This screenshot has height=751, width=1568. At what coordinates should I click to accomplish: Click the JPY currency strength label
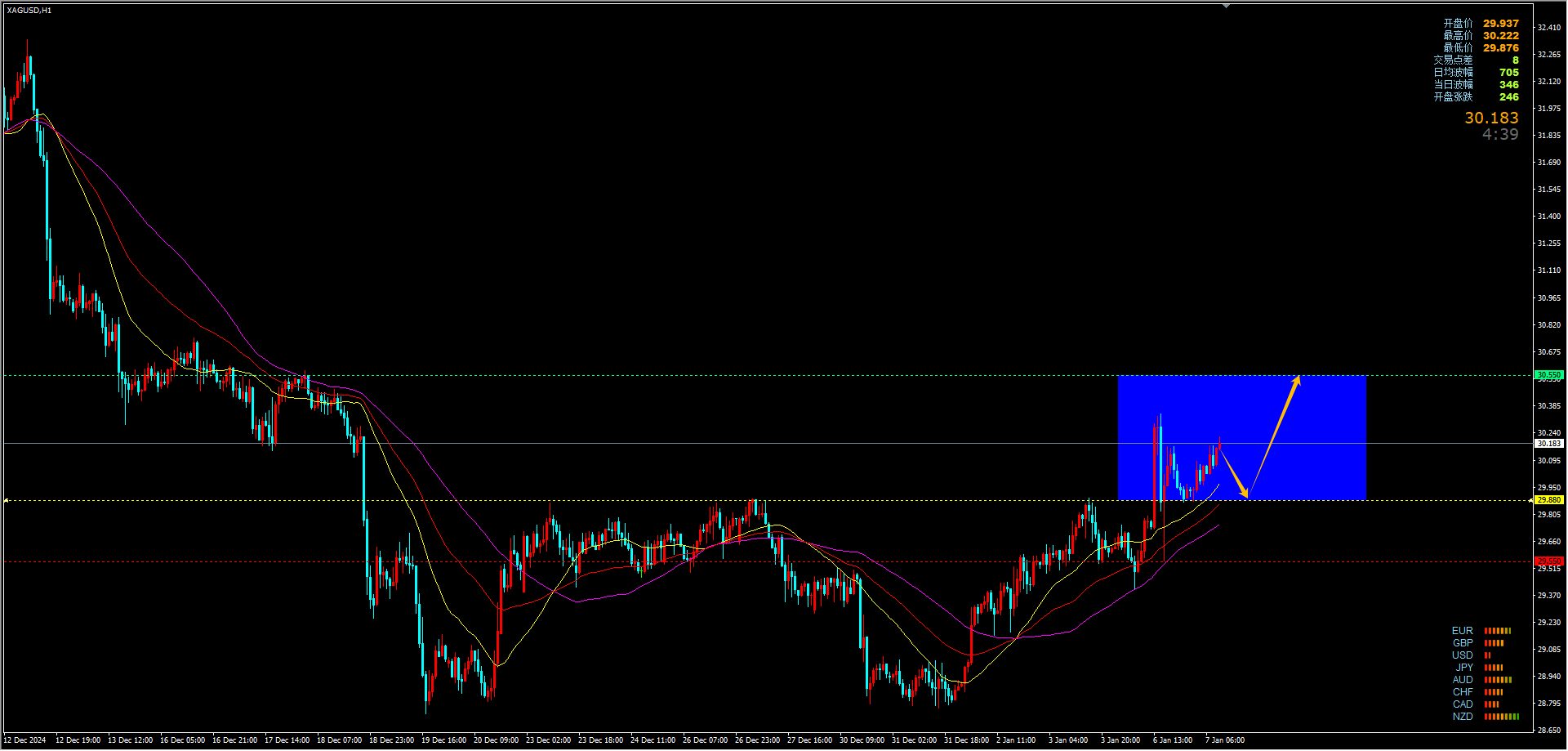1464,668
